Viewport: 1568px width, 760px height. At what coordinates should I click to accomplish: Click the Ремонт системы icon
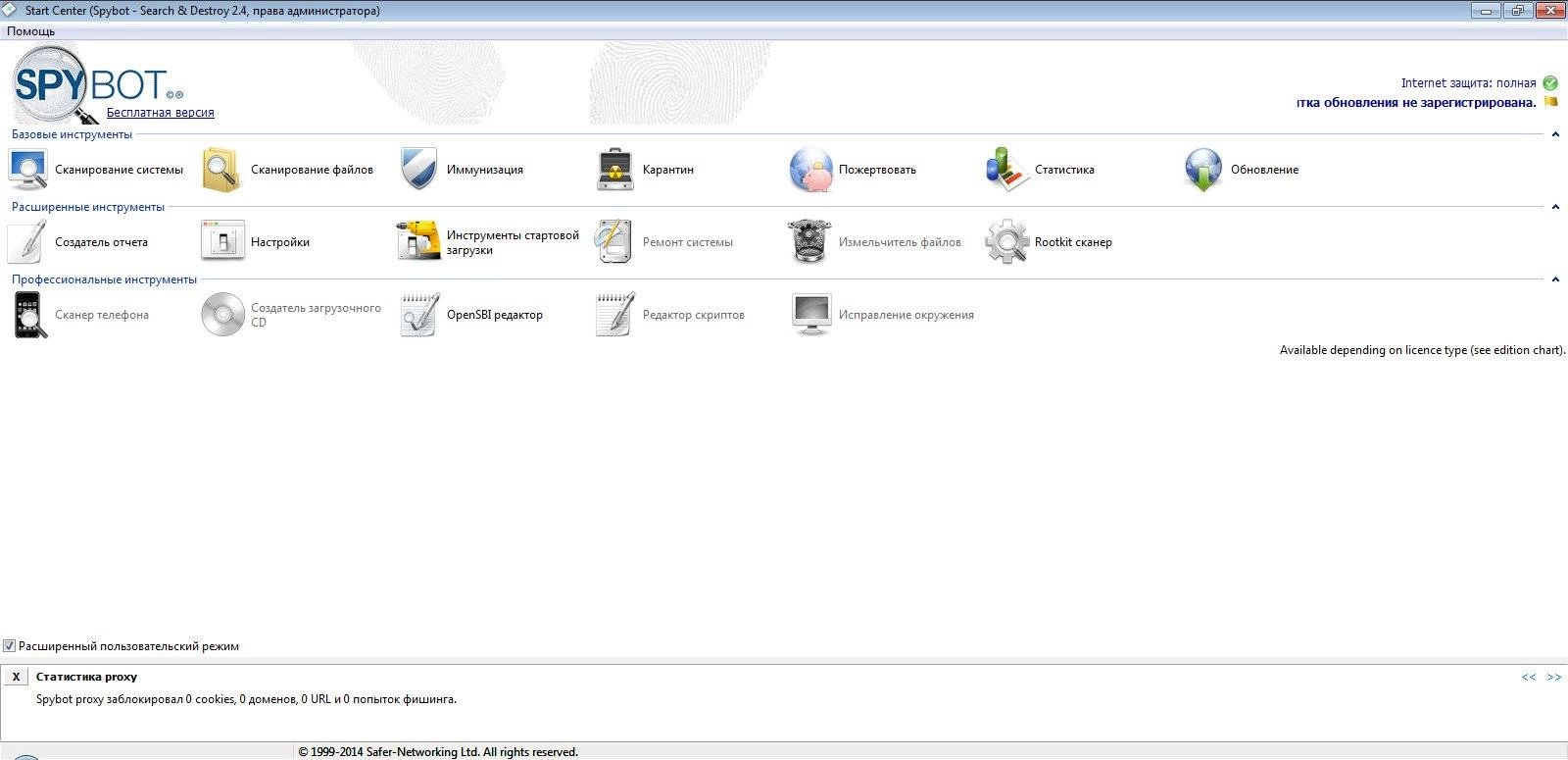[614, 241]
